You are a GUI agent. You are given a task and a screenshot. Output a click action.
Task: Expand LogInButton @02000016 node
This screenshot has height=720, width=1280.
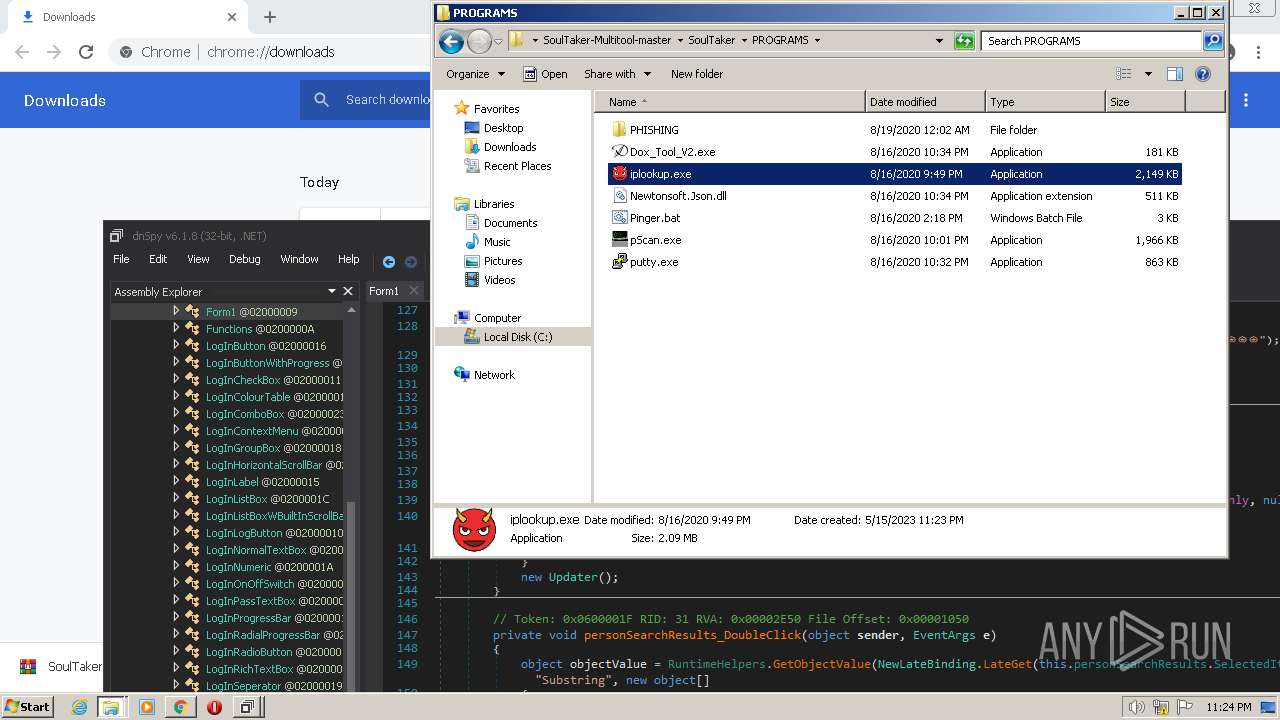click(x=176, y=345)
